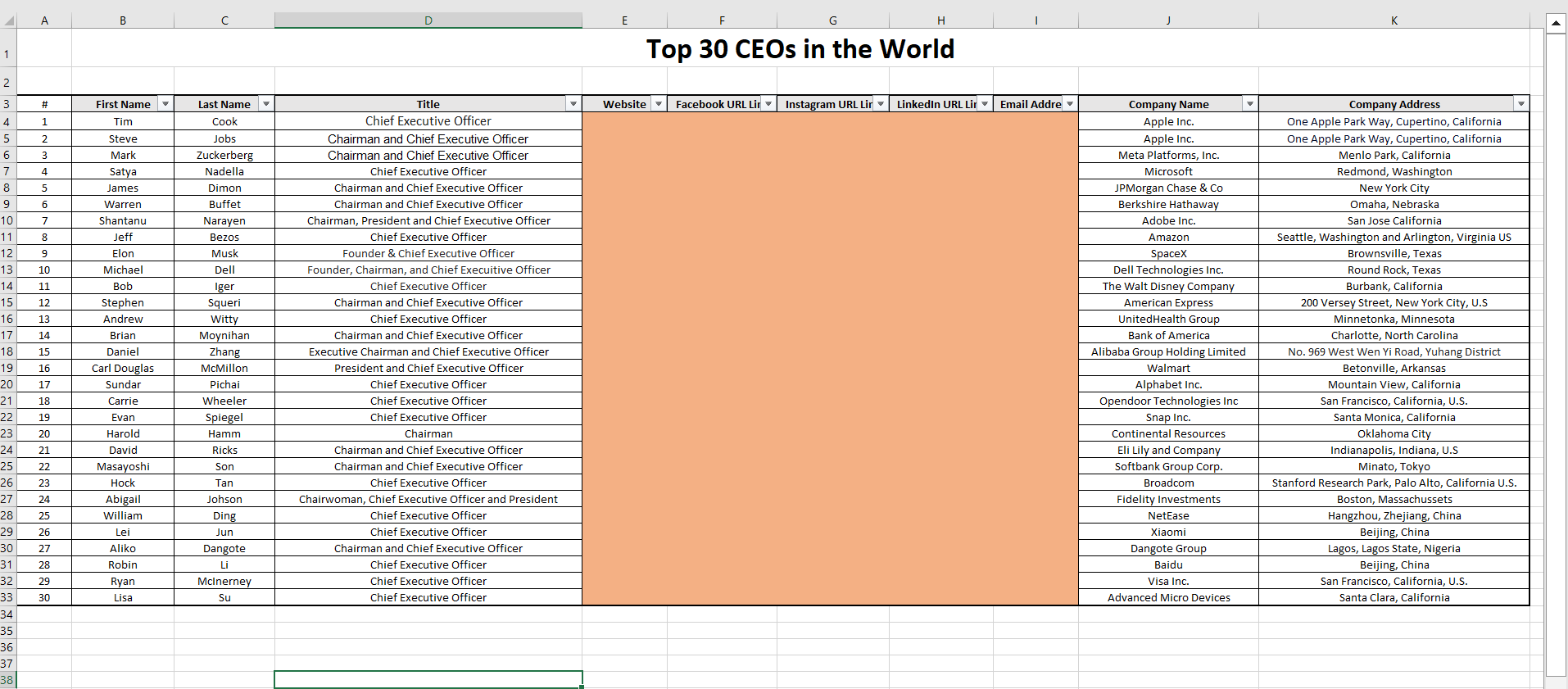Screen dimensions: 1568x689
Task: Select the 'Carl Douglas' cell
Action: coord(123,368)
